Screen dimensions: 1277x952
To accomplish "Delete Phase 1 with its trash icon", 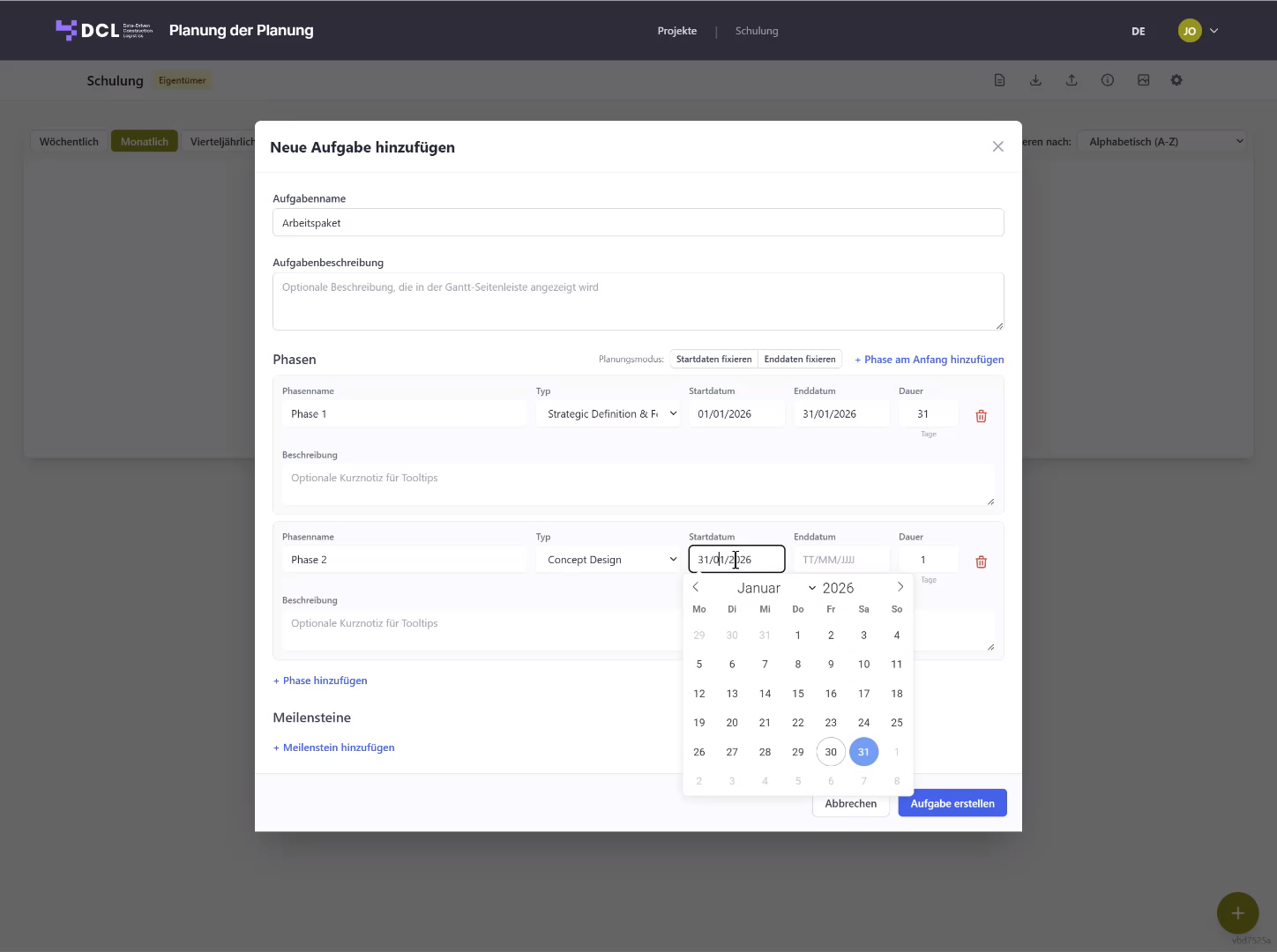I will (x=981, y=416).
